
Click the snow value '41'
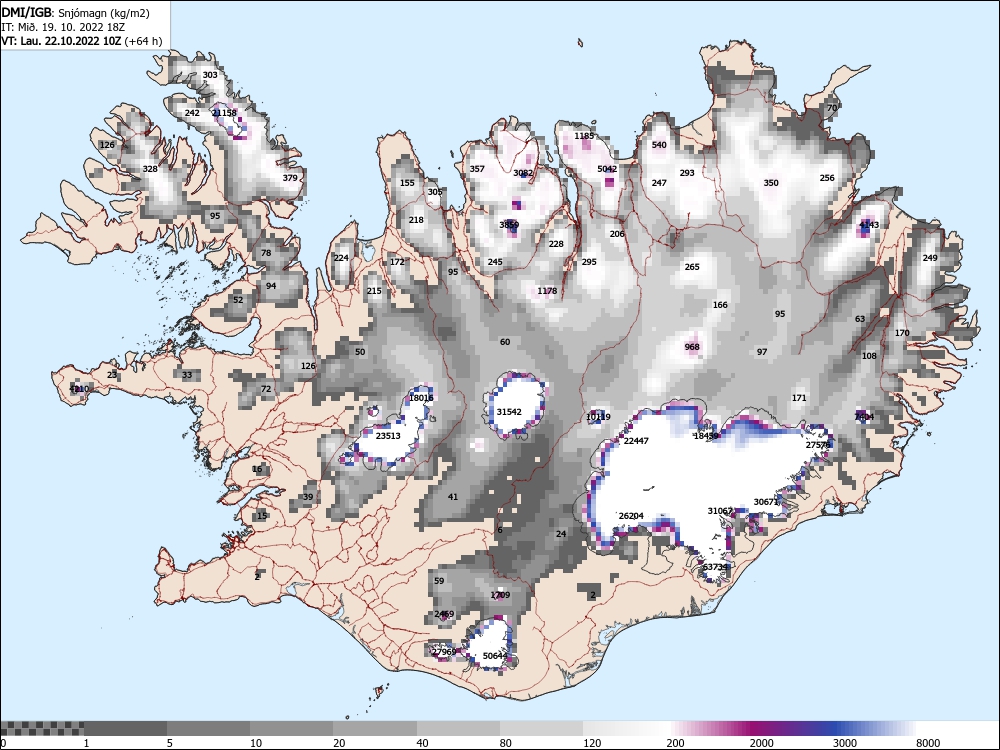coord(453,497)
